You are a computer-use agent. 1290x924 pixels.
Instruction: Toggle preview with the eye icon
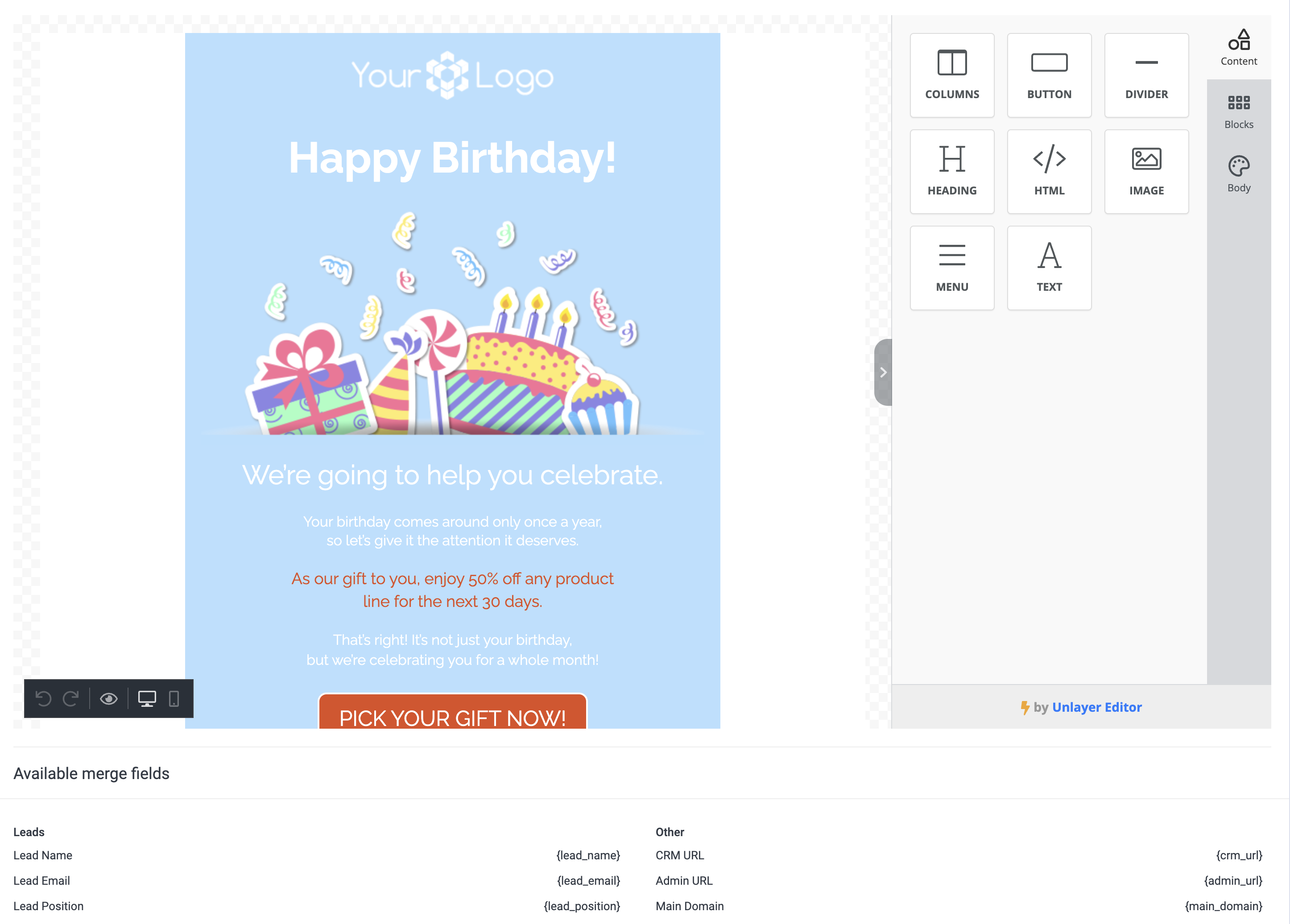click(109, 698)
